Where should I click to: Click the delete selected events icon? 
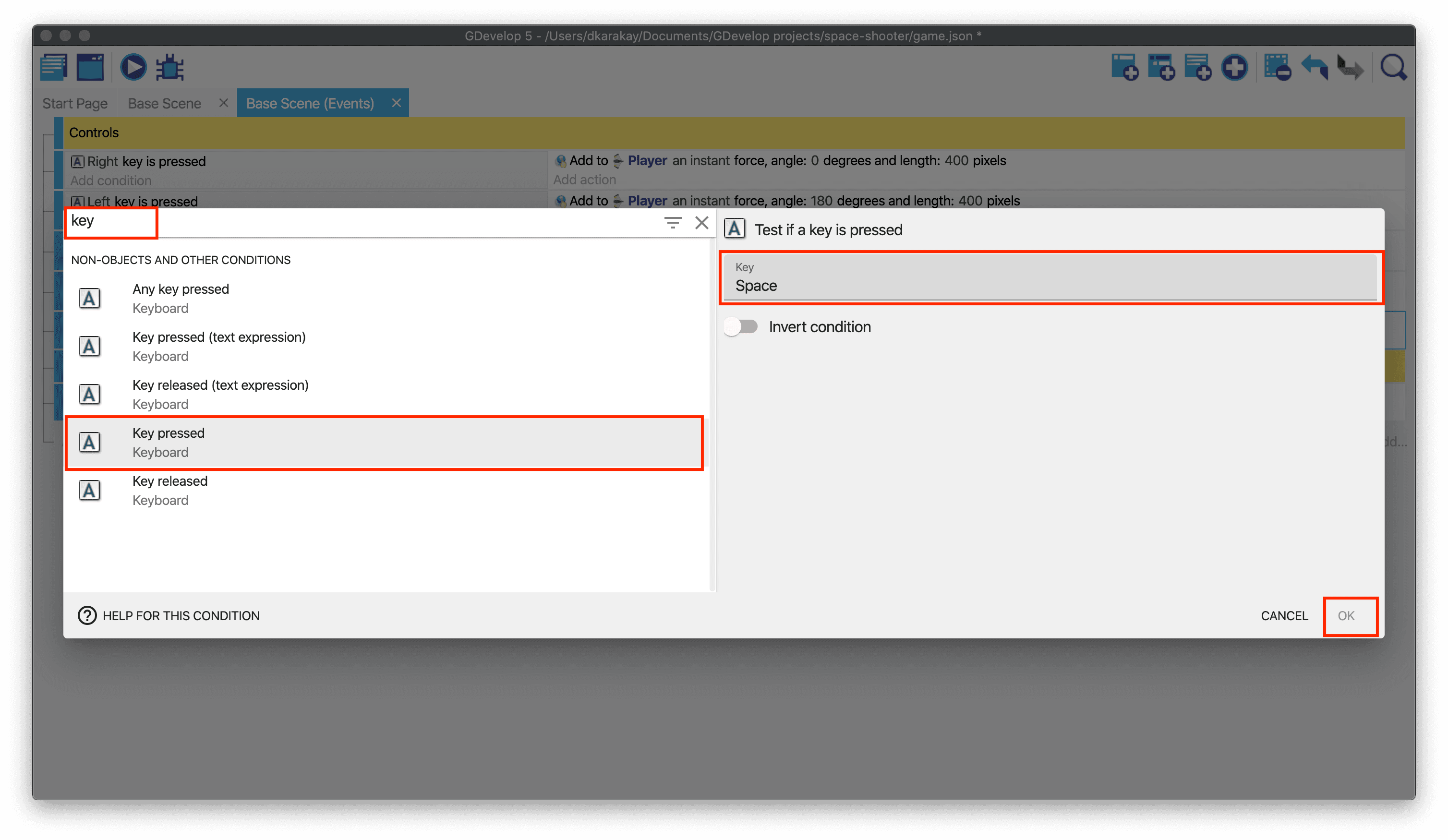[1277, 68]
